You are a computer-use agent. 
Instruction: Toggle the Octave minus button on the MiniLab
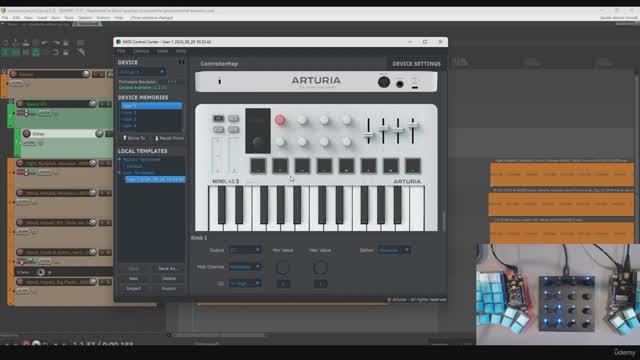(218, 129)
